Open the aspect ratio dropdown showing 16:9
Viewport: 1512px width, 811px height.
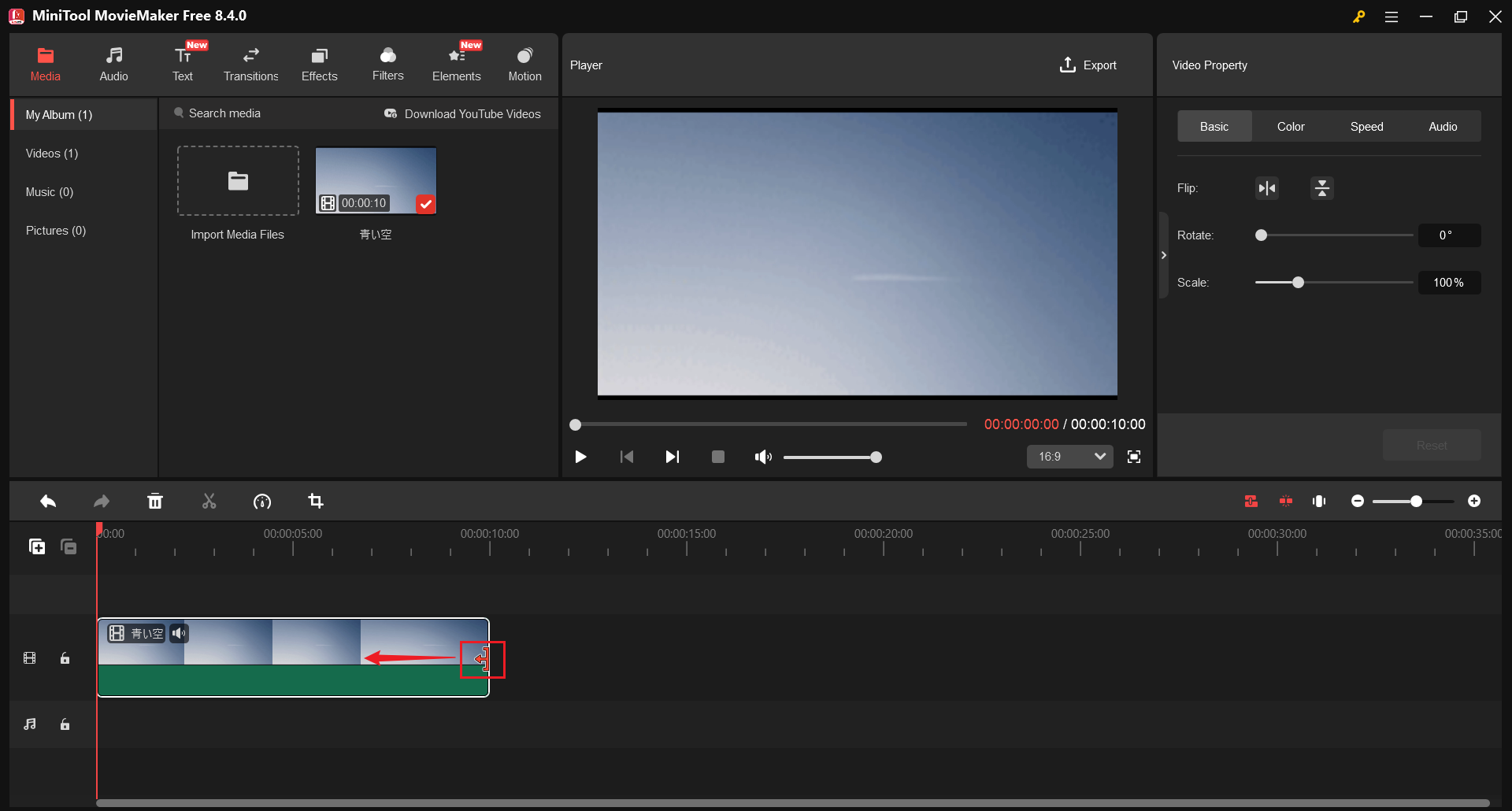[1069, 457]
